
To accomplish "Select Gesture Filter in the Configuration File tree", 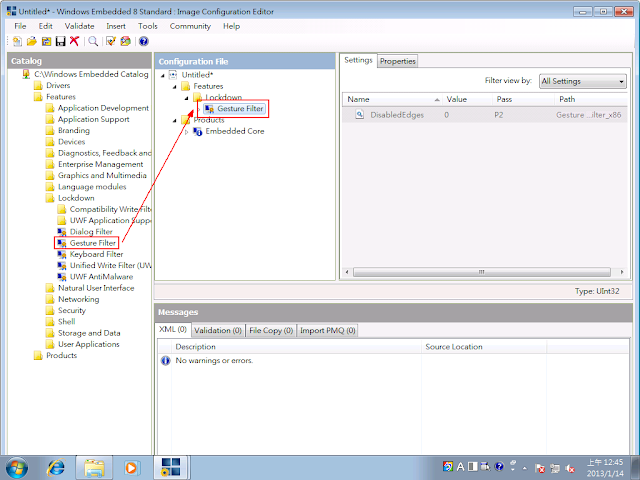I will tap(240, 109).
